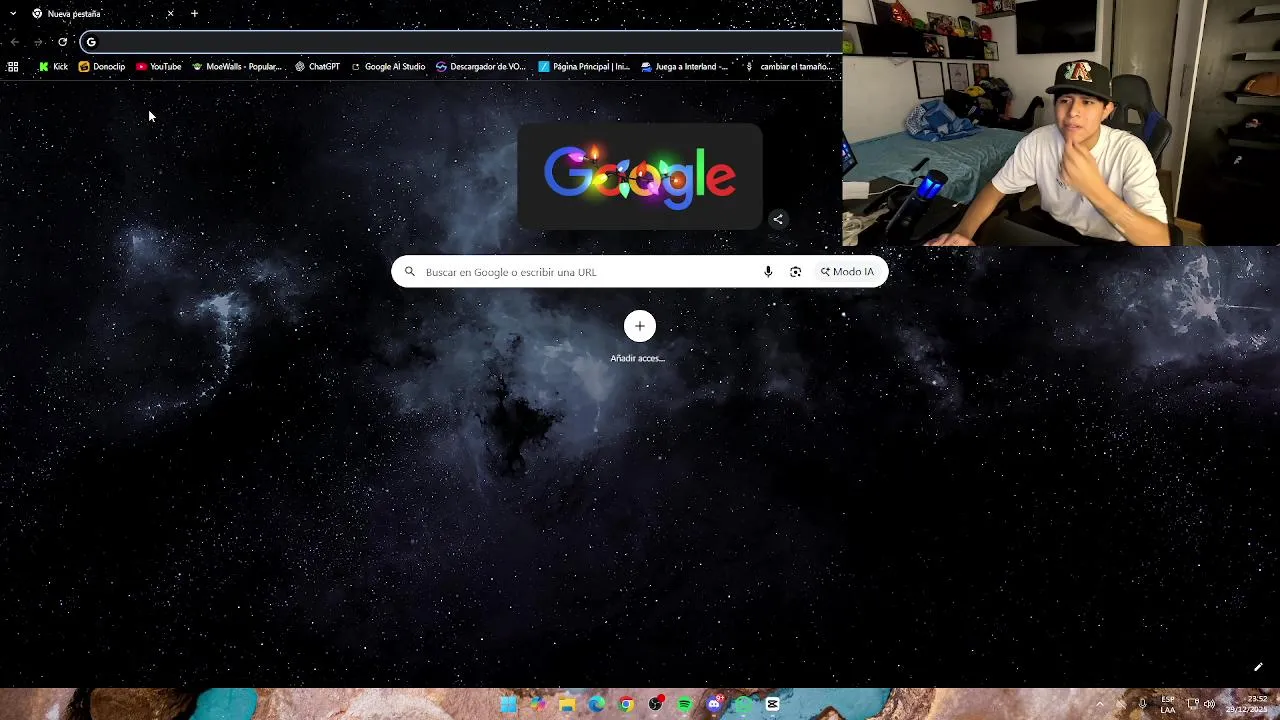The width and height of the screenshot is (1280, 720).
Task: Open the Kick bookmark
Action: coord(53,67)
